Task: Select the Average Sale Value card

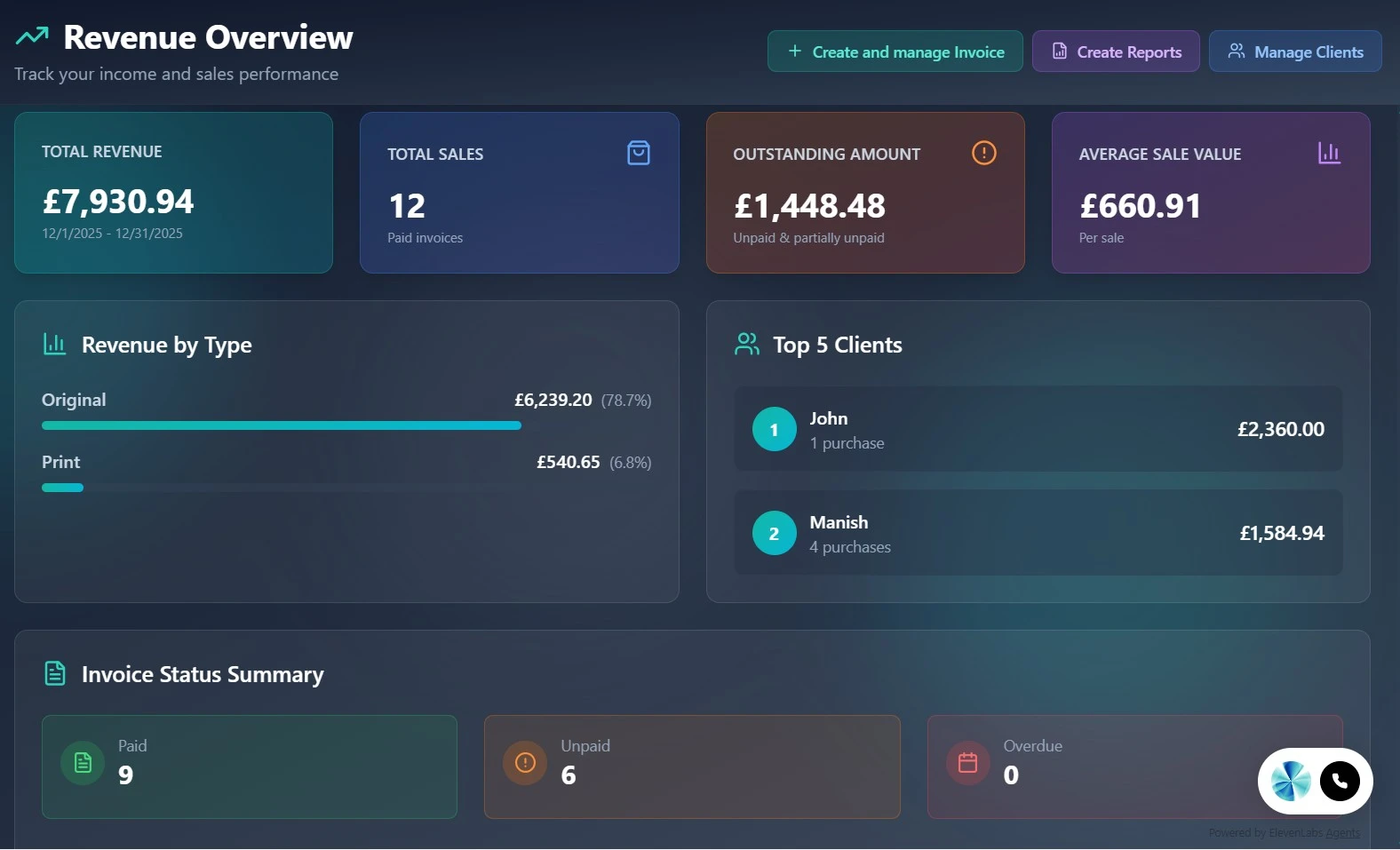Action: (x=1211, y=193)
